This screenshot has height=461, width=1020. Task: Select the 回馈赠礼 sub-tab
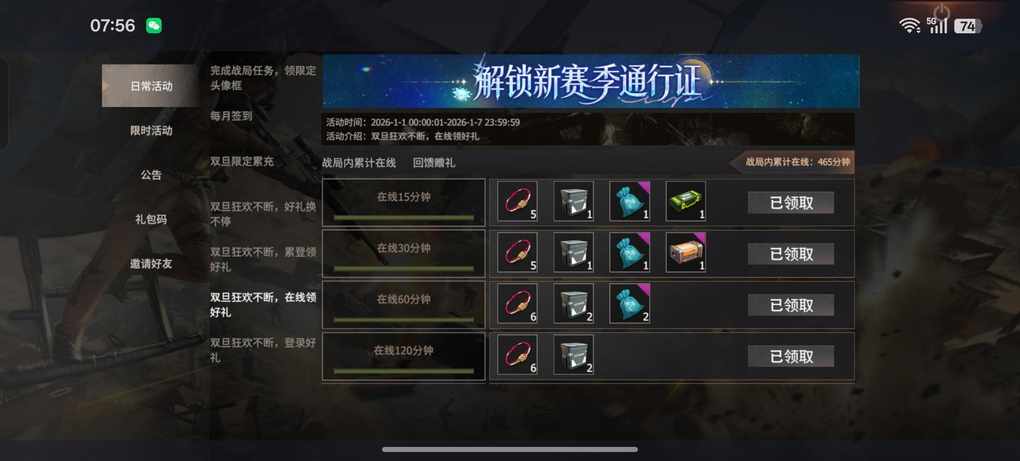pyautogui.click(x=432, y=163)
